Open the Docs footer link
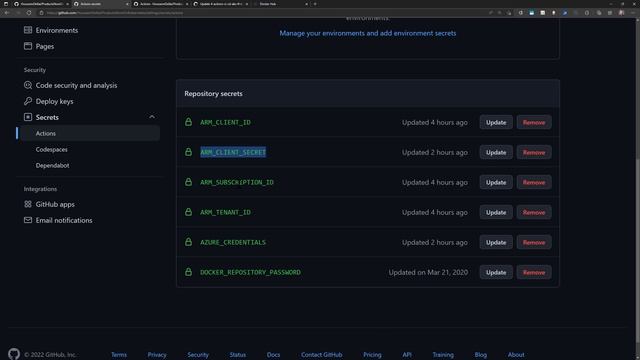Viewport: 640px width, 360px height. click(273, 355)
